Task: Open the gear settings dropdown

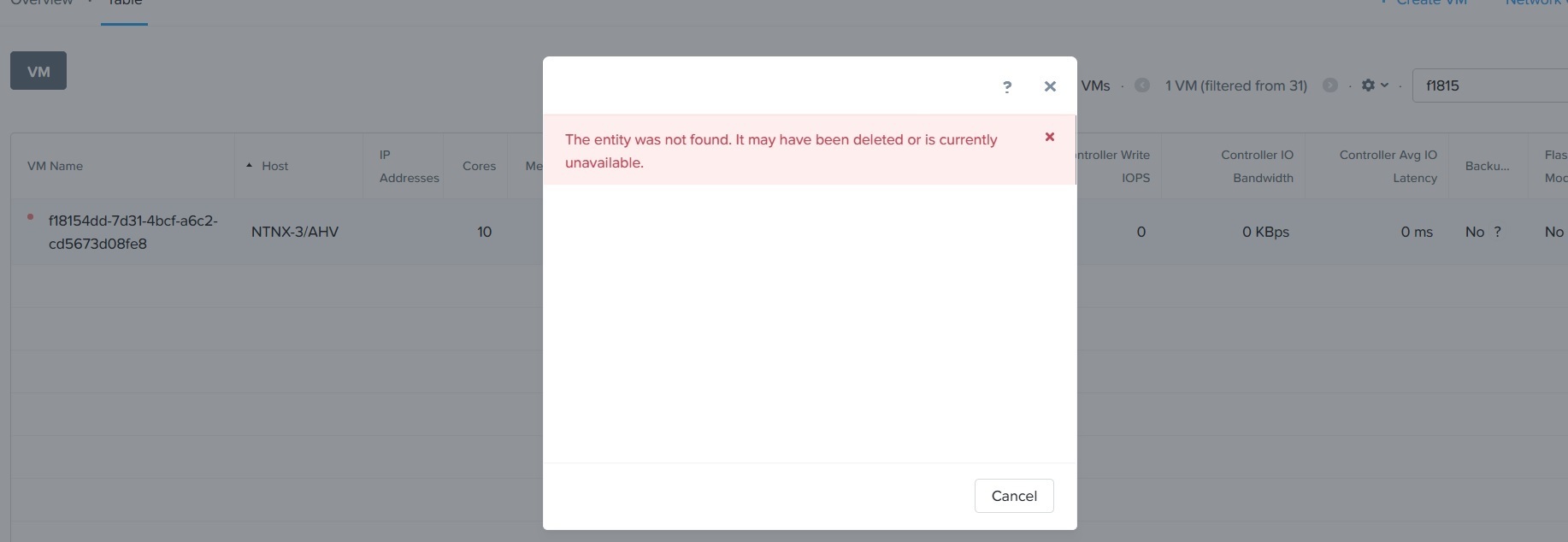Action: tap(1375, 85)
